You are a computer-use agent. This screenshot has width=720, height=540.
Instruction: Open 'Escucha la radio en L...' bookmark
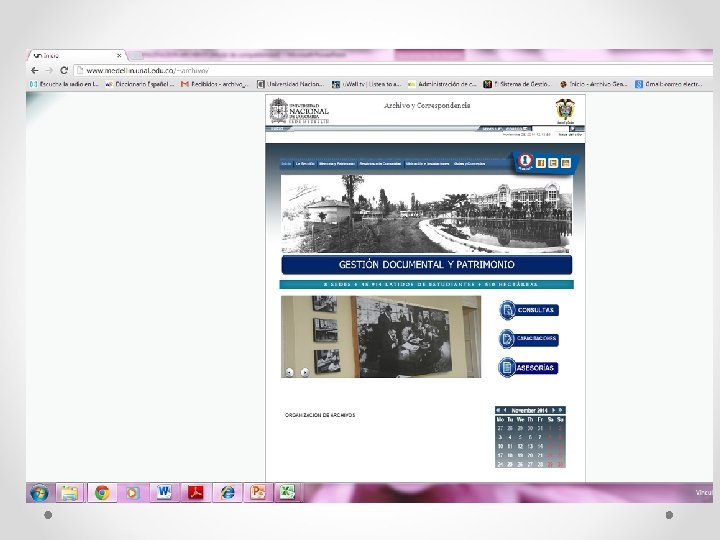[64, 84]
